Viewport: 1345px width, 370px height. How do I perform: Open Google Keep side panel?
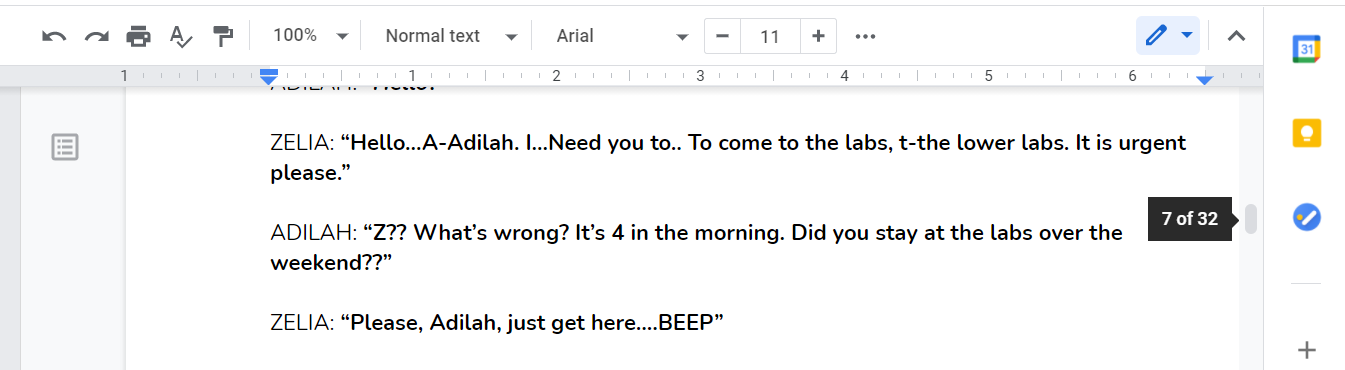click(1306, 133)
